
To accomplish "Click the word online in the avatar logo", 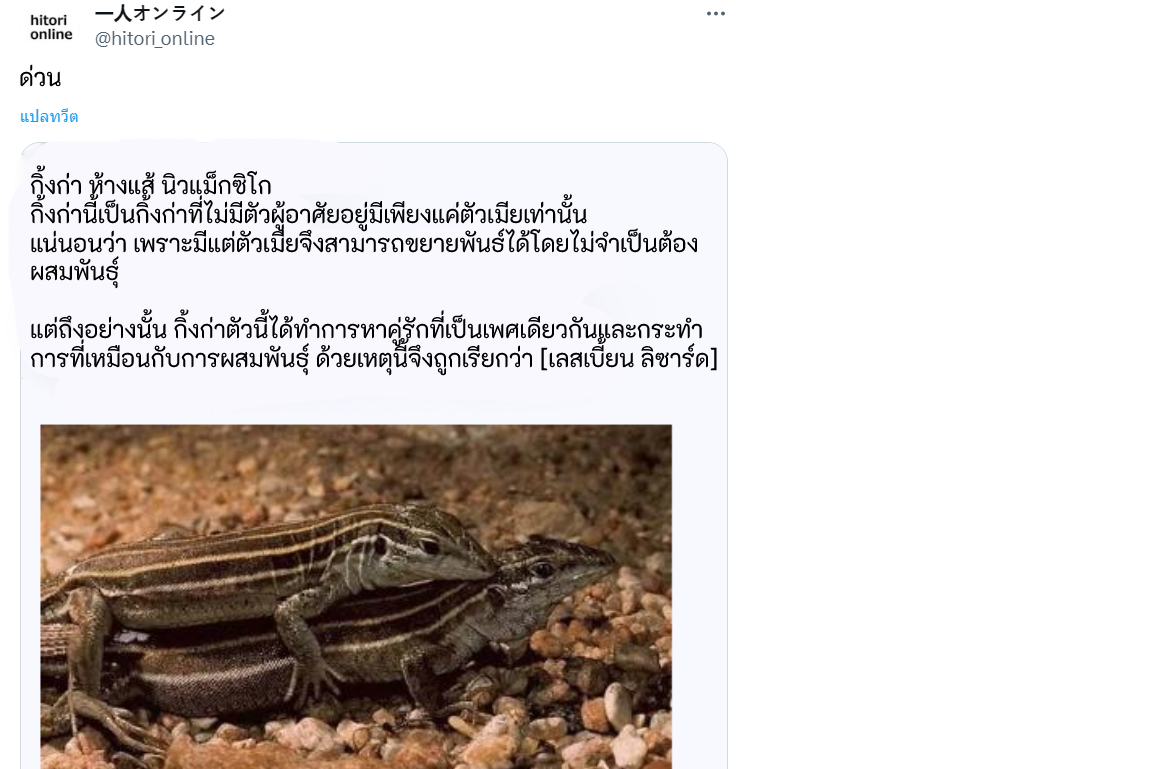I will pos(51,35).
